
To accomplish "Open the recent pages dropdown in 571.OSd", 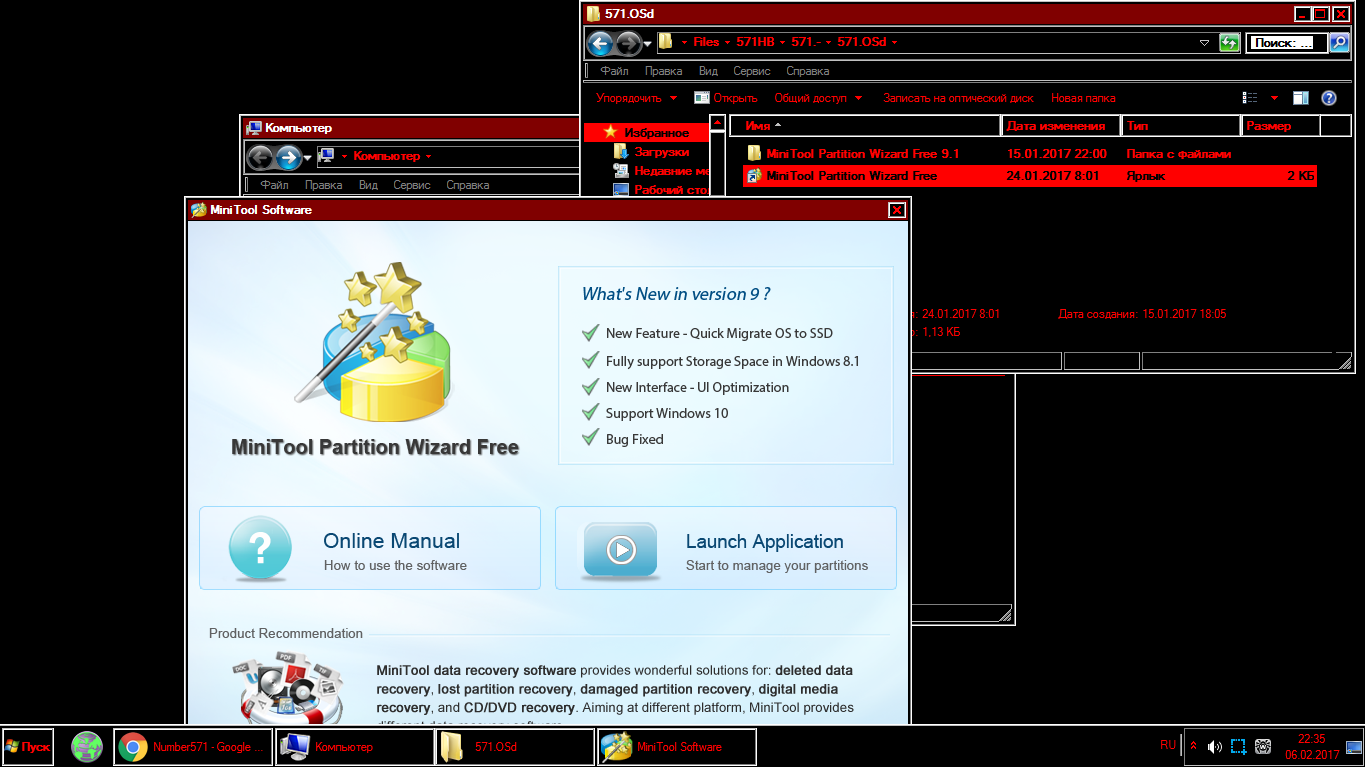I will click(648, 43).
